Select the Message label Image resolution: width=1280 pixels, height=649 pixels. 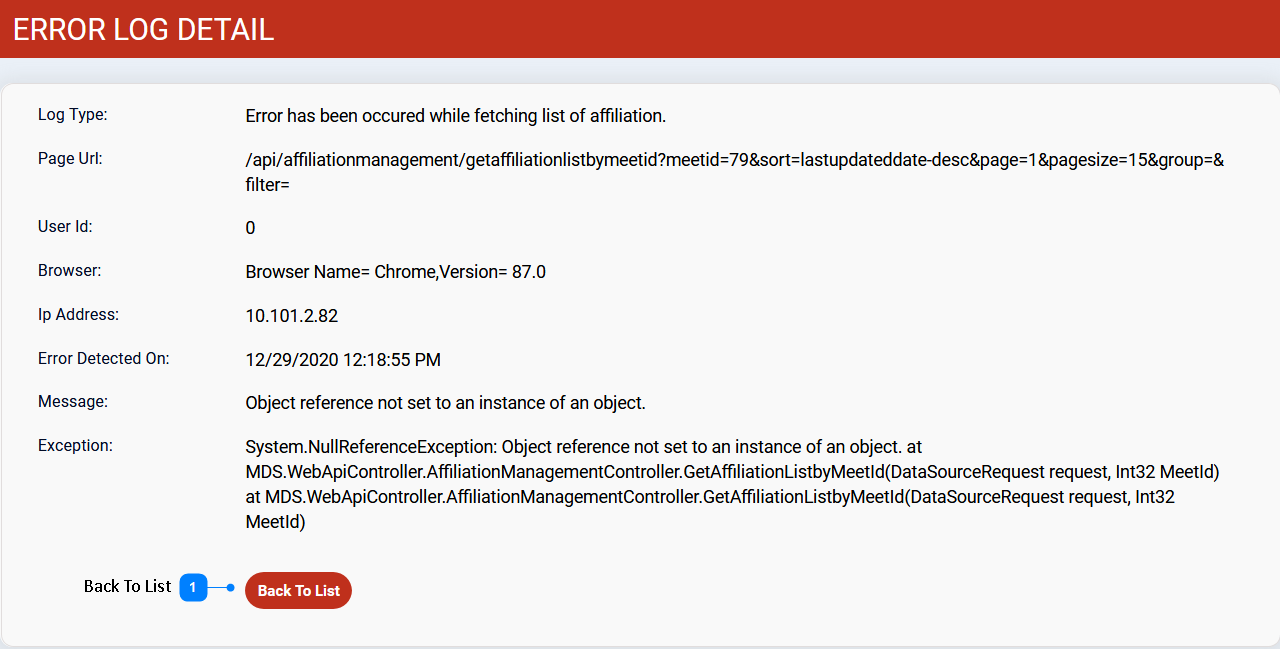pos(73,401)
